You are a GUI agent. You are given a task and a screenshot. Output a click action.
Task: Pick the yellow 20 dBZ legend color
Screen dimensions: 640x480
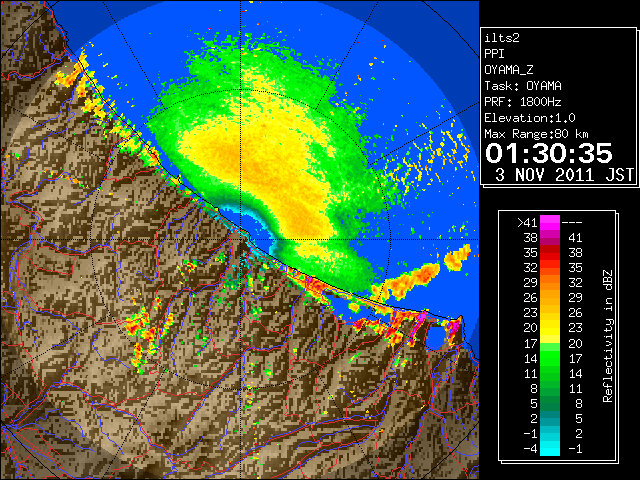point(550,328)
